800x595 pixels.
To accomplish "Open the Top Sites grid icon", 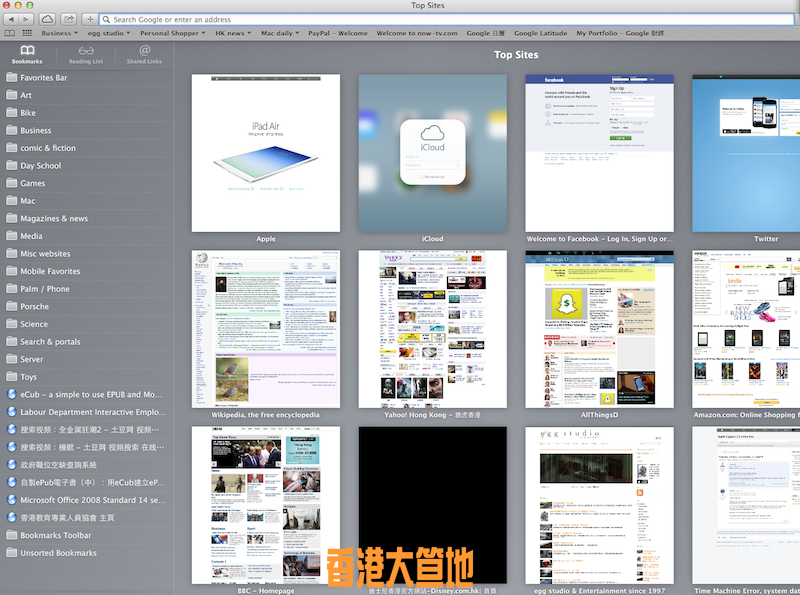I will [27, 33].
